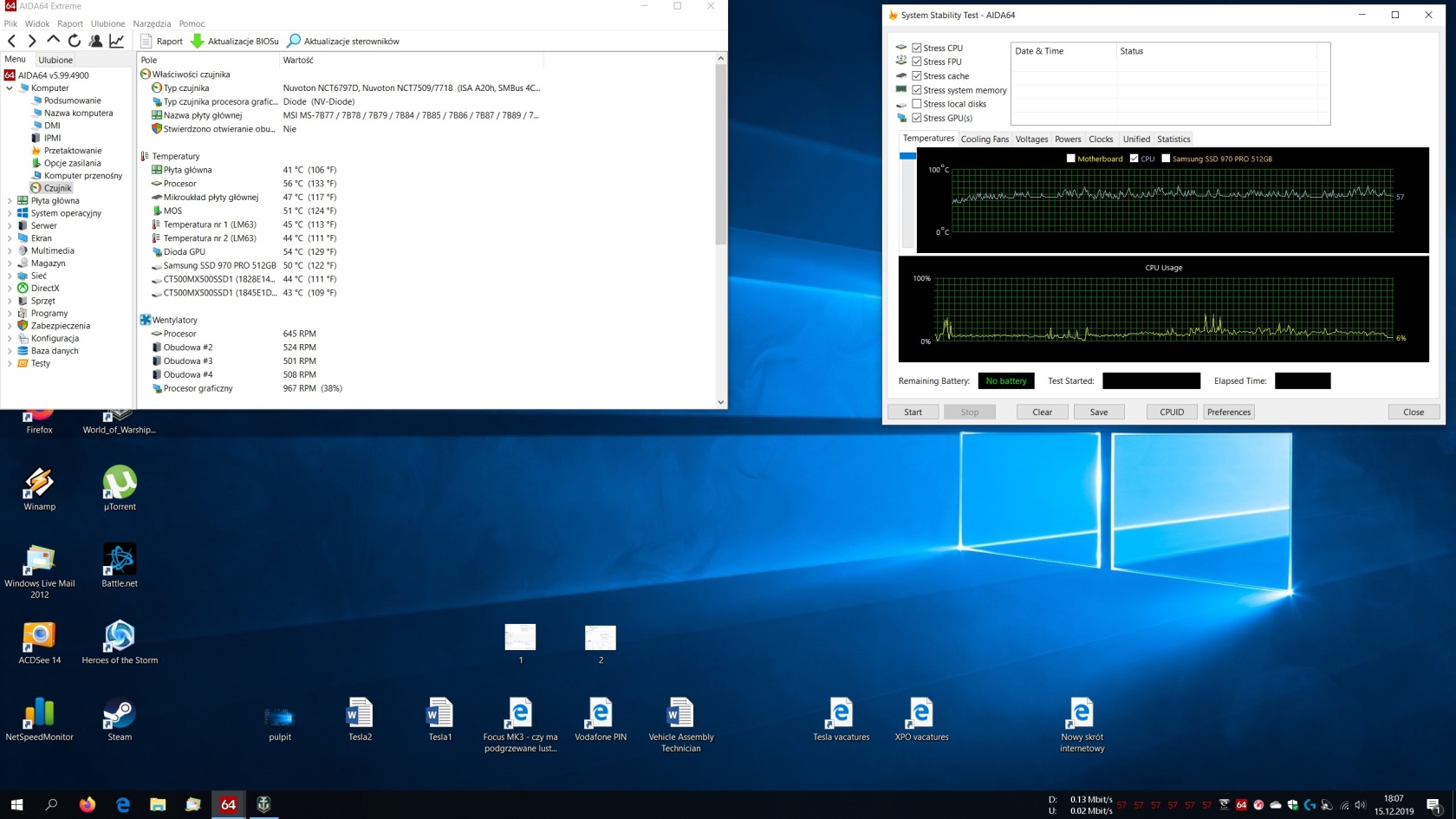Expand the Płyta główna tree node

10,201
